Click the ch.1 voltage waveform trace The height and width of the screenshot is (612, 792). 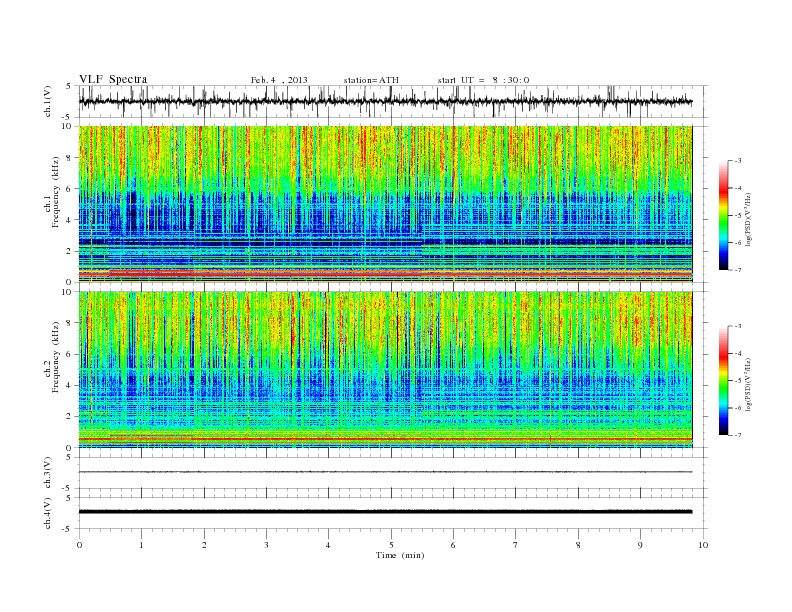(385, 101)
